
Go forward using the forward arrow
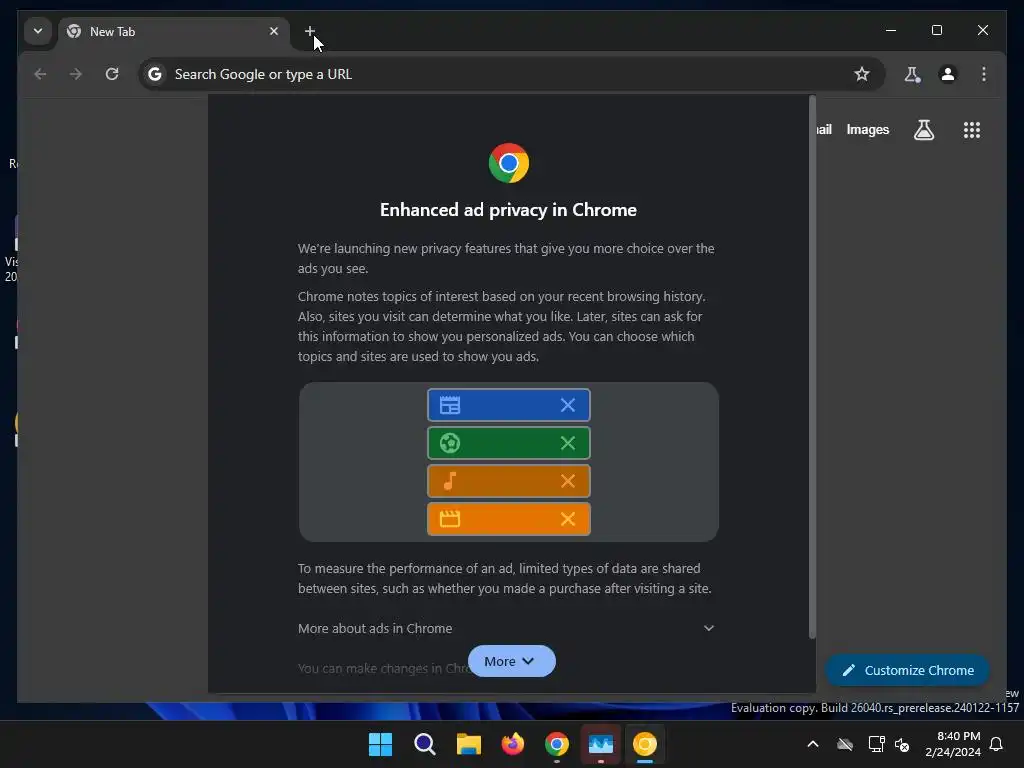coord(76,74)
